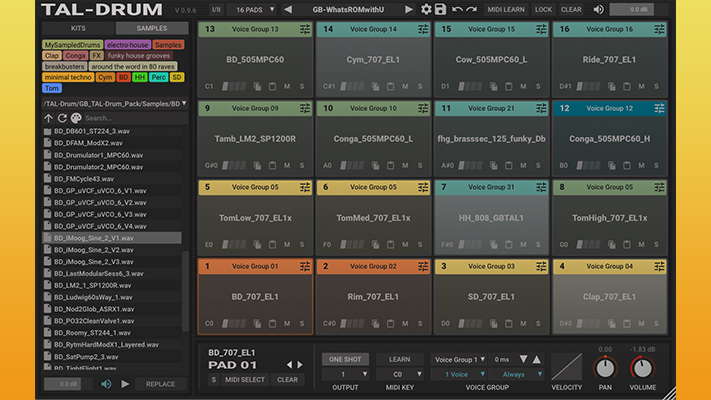
Task: Click the REPLACE button
Action: (x=161, y=383)
